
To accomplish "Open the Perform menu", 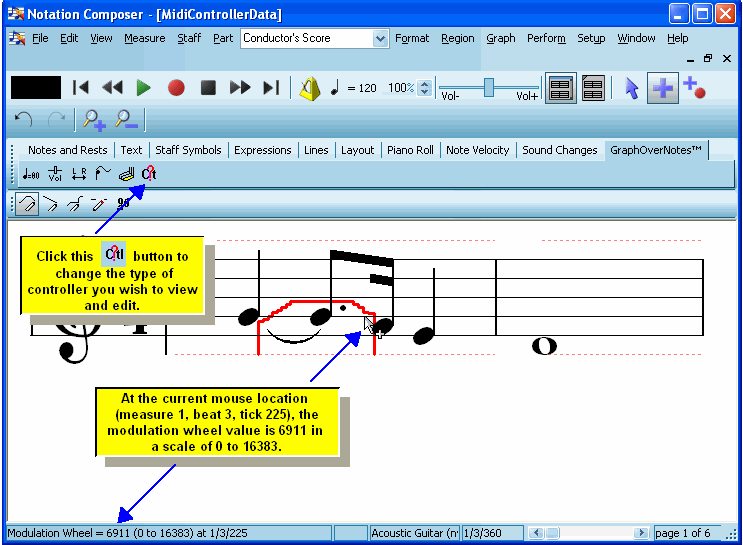I will [546, 39].
